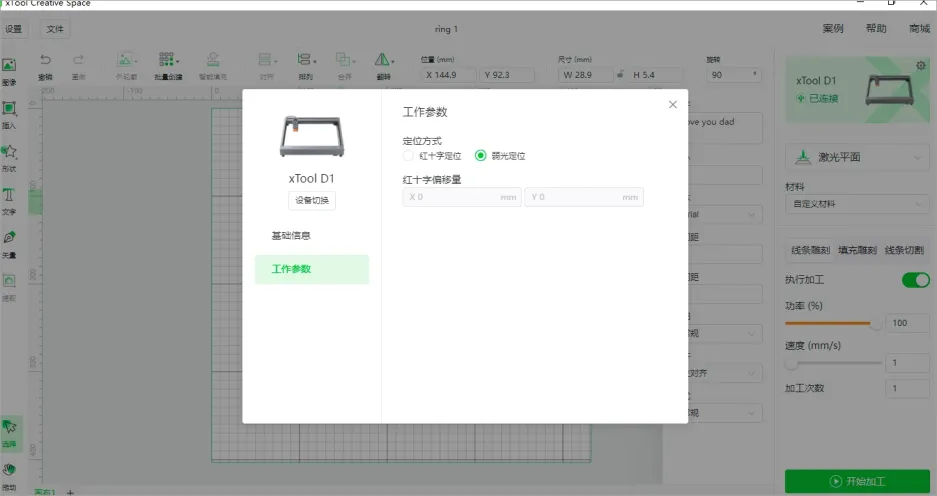Select the smart fill (智能填充) stamp icon

point(213,59)
